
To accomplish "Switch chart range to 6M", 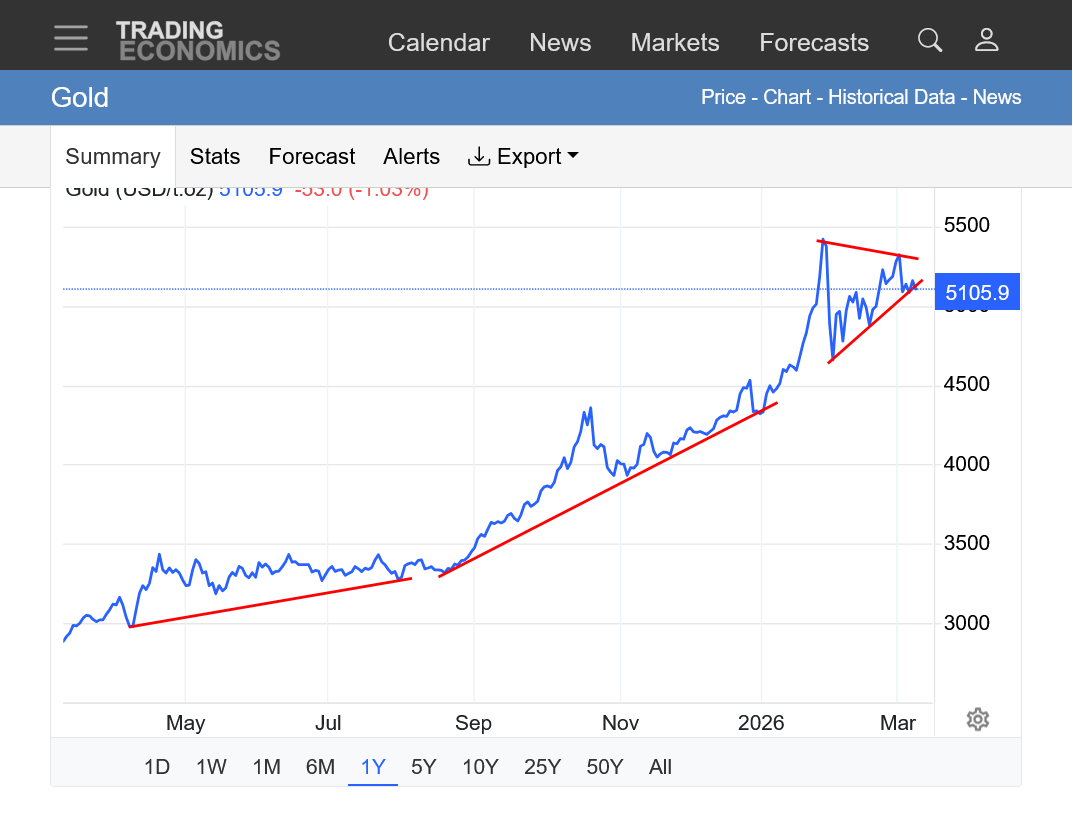I will pyautogui.click(x=320, y=767).
